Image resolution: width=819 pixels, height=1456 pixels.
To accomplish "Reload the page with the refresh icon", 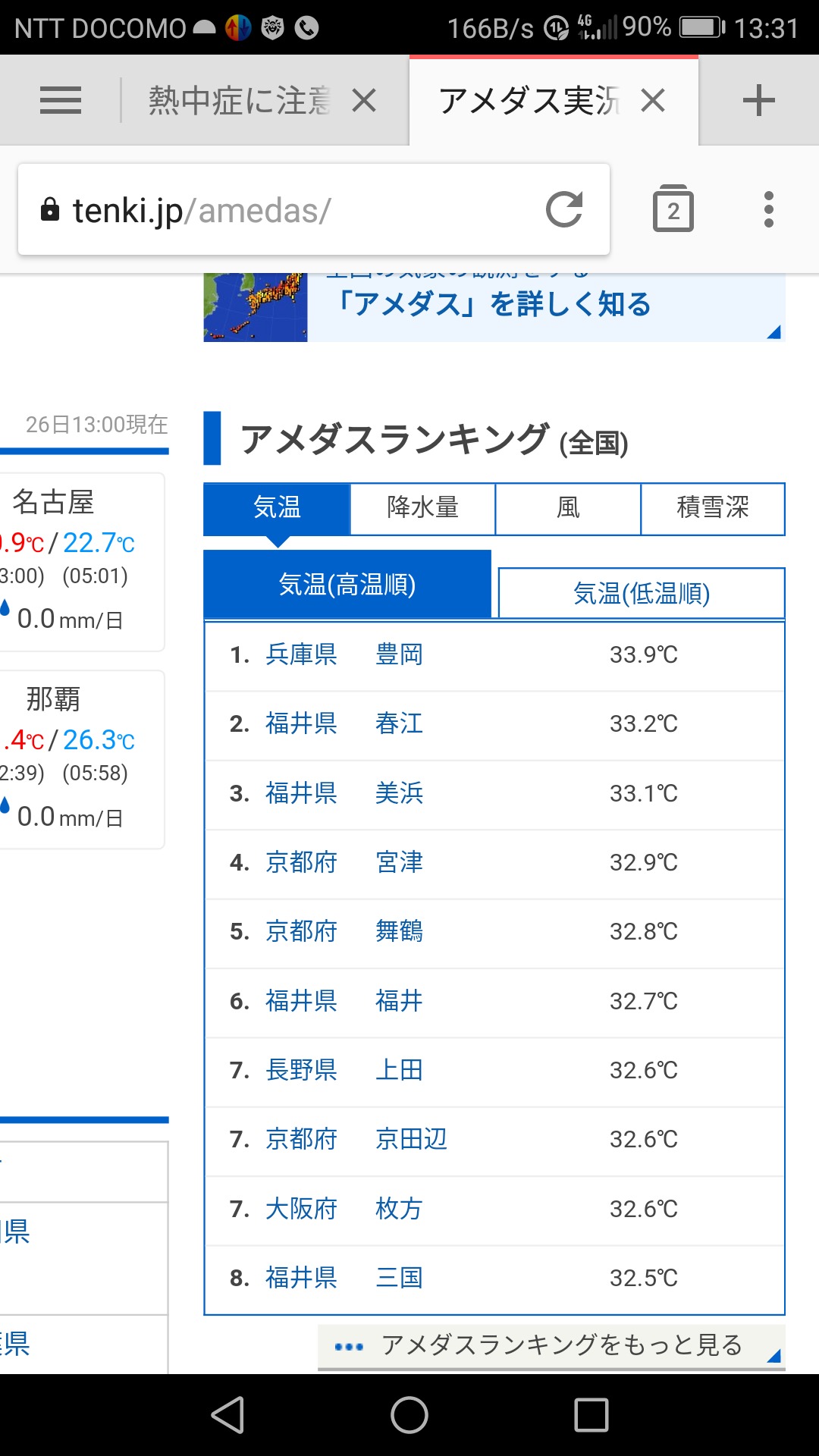I will pos(564,209).
